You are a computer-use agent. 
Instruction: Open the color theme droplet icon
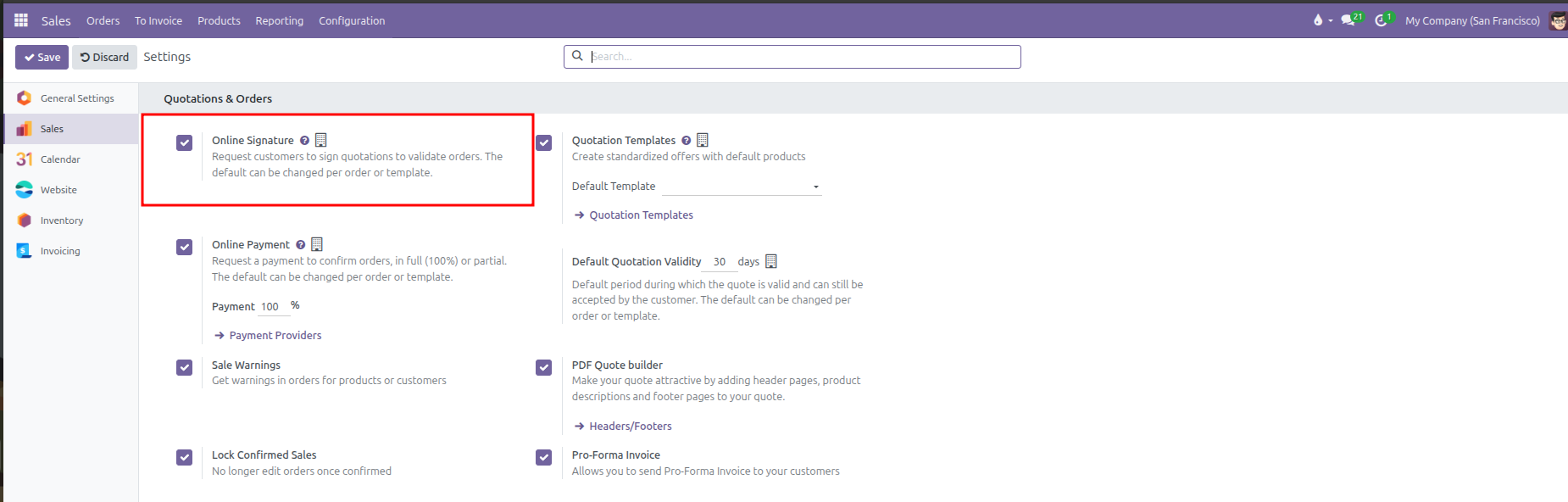[x=1318, y=20]
